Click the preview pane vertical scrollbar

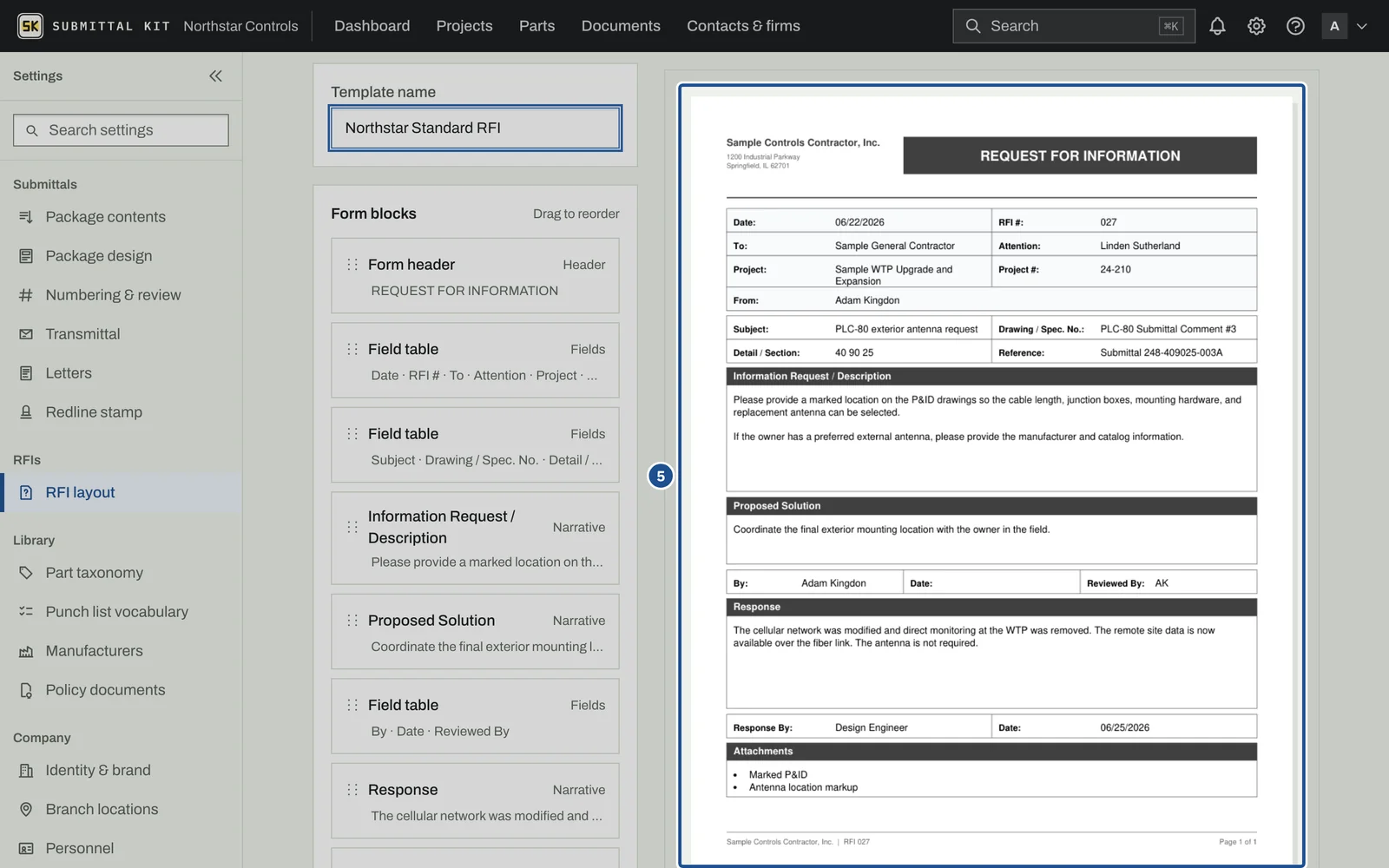click(x=1296, y=482)
